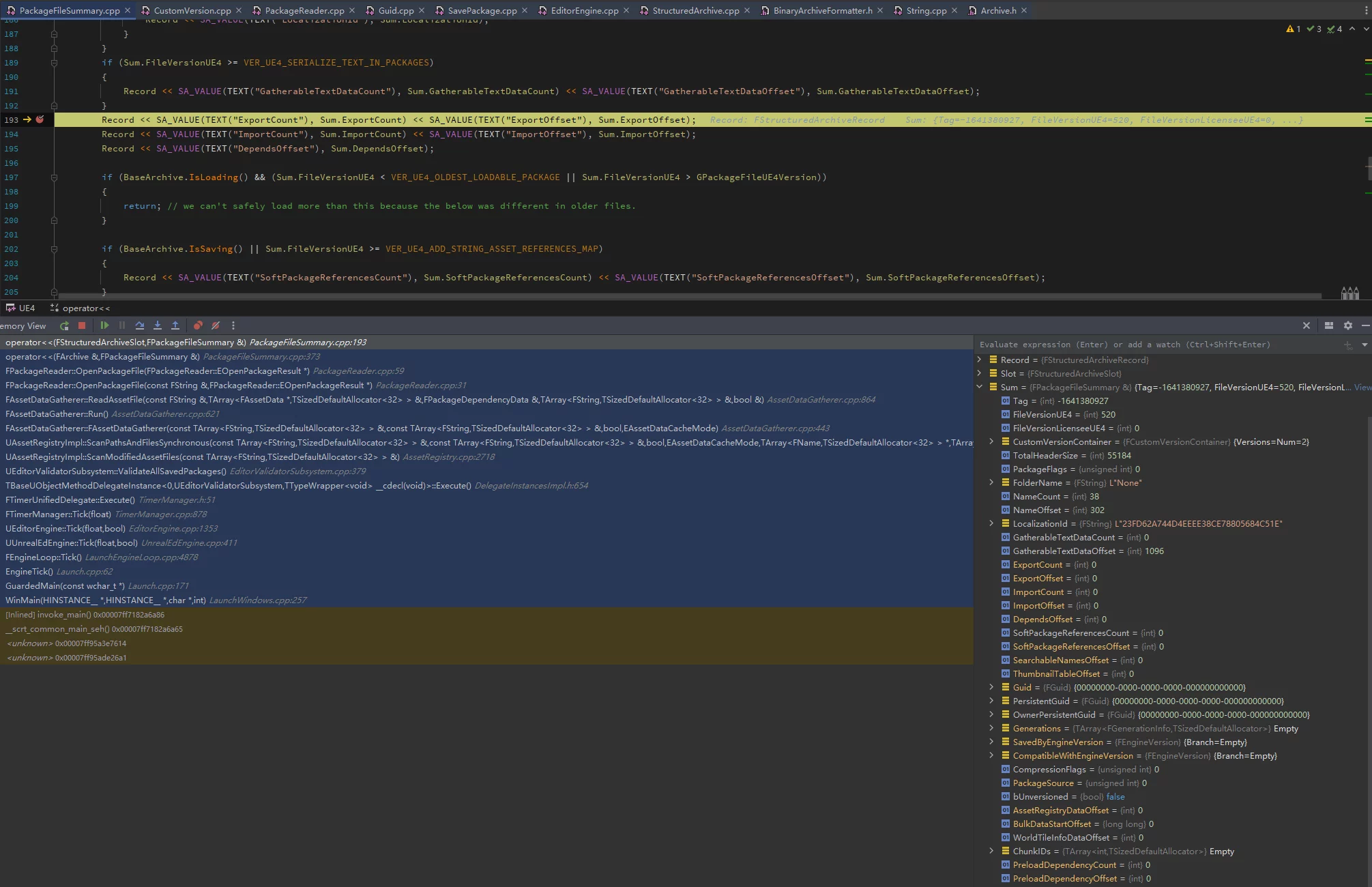
Task: Open the View Breakpoints icon
Action: click(x=198, y=326)
